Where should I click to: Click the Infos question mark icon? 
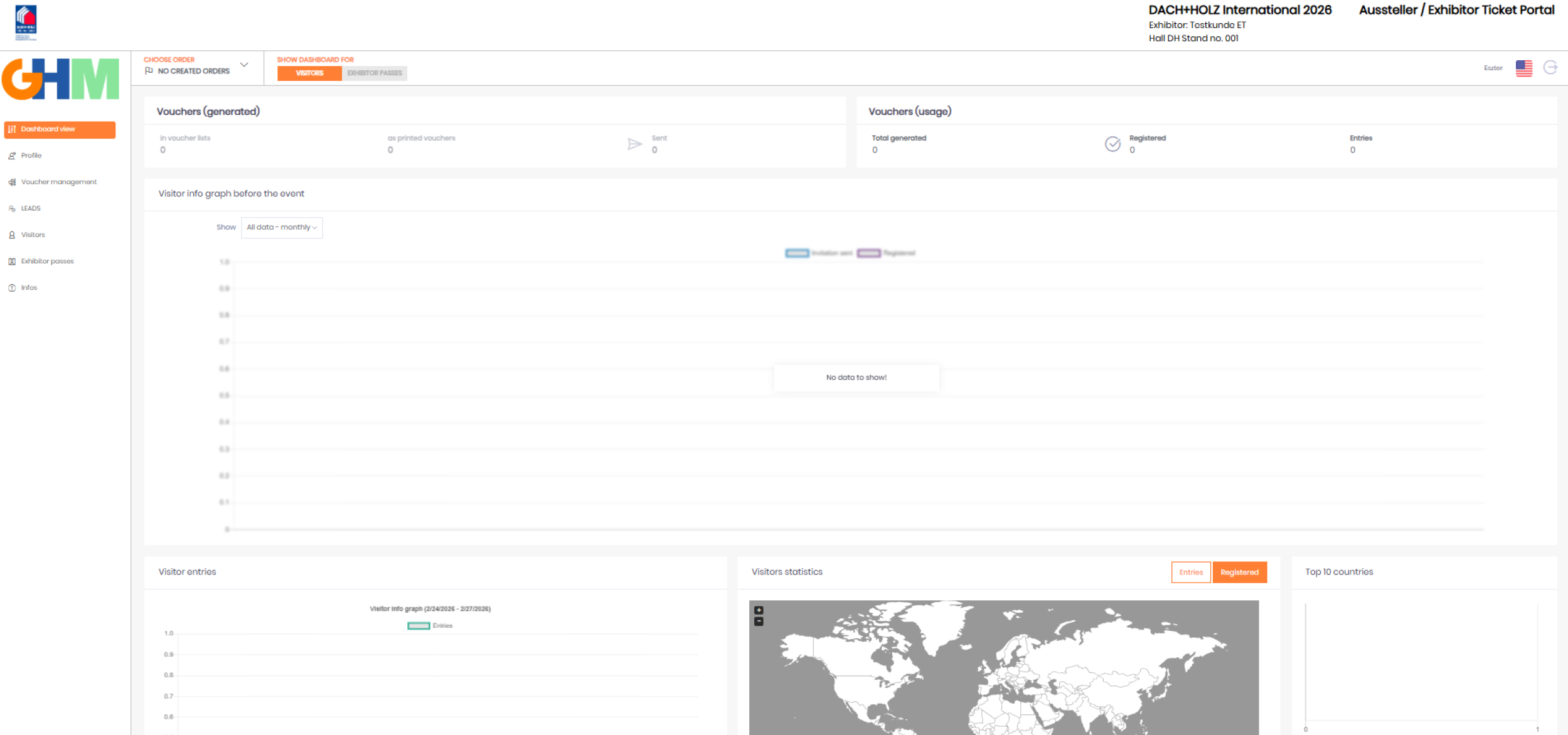(x=12, y=288)
